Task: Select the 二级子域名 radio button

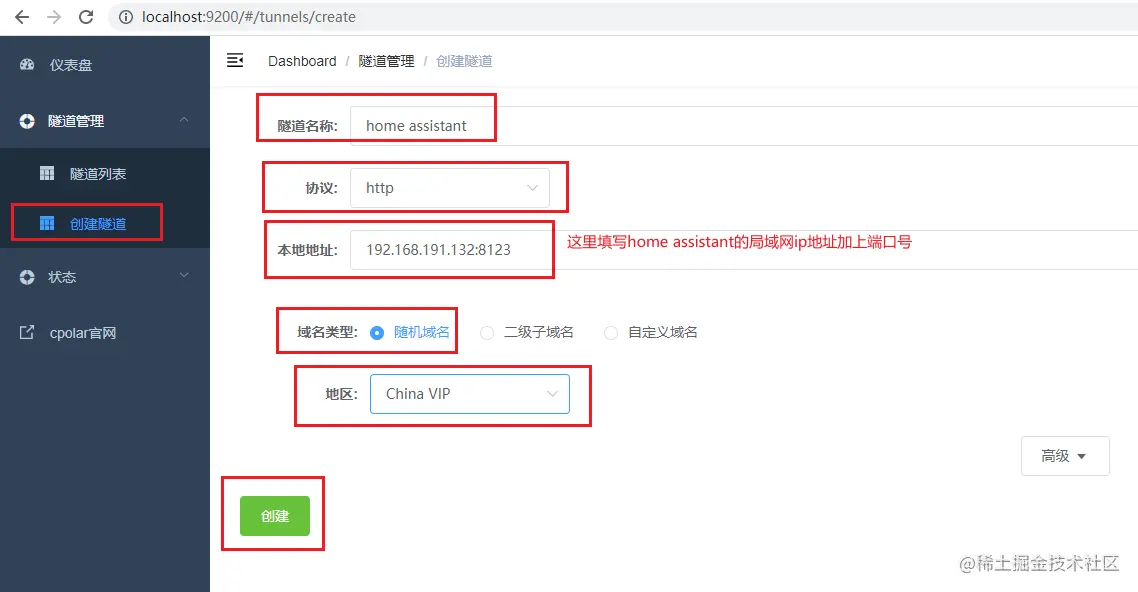Action: point(487,332)
